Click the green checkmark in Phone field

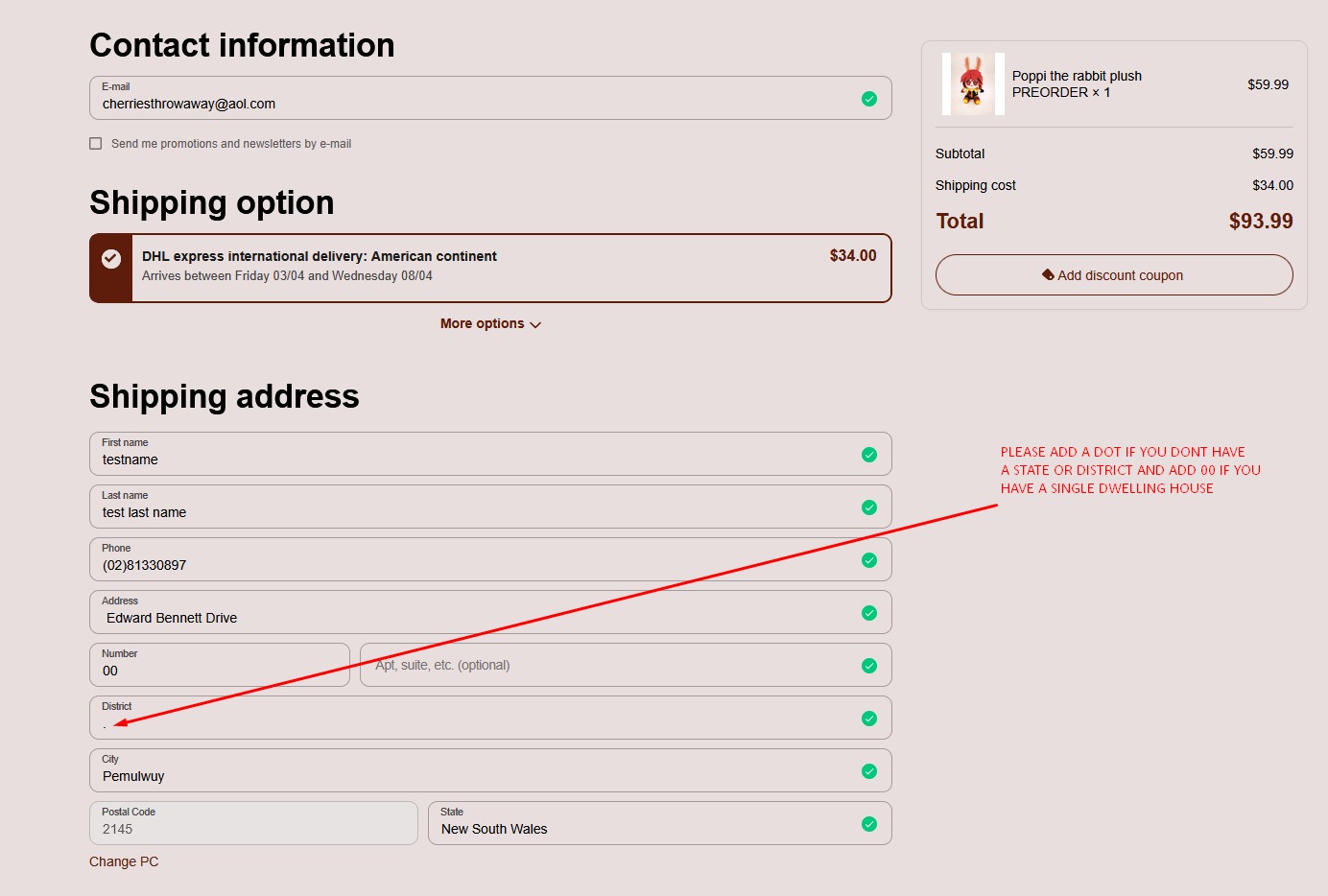869,560
